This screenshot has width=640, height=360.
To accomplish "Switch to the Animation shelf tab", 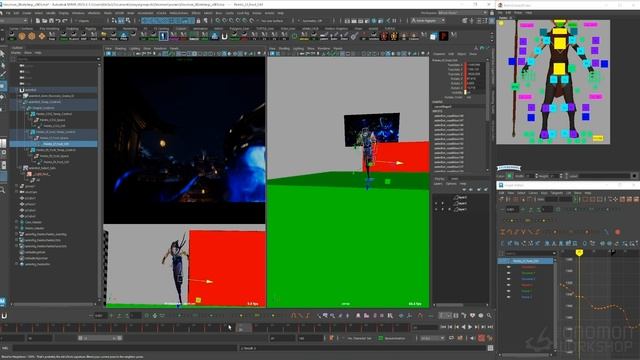I will click(x=109, y=29).
